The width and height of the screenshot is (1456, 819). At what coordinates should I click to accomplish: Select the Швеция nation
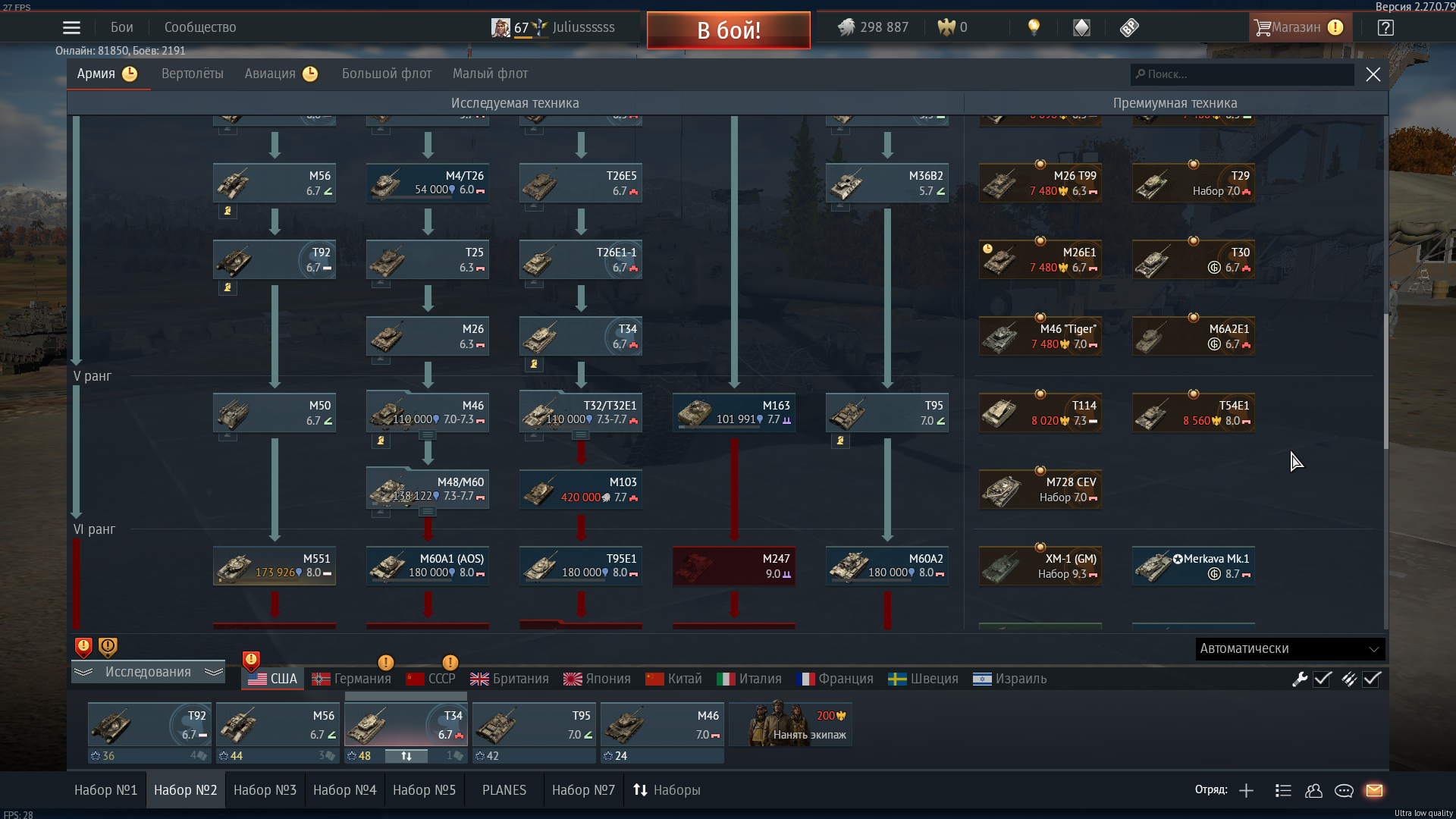pyautogui.click(x=923, y=679)
